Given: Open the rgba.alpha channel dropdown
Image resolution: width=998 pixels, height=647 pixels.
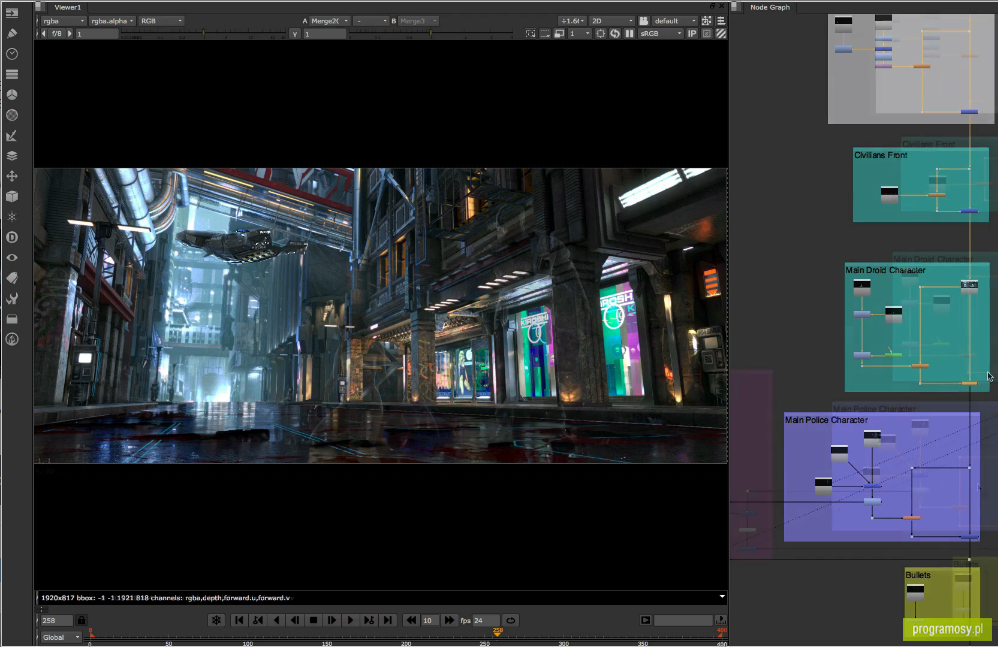Looking at the screenshot, I should point(112,21).
